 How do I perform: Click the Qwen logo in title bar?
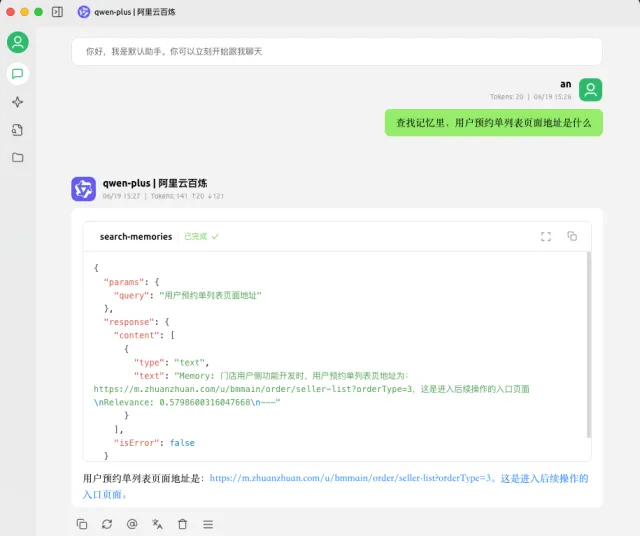84,12
